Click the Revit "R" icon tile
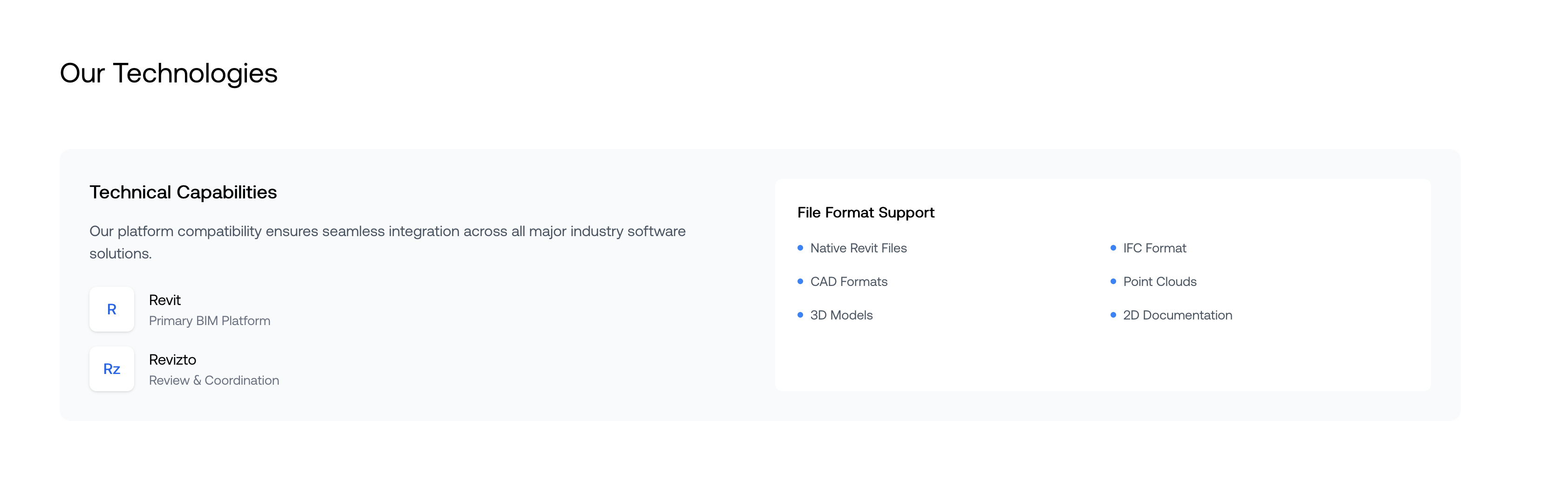 pos(111,309)
